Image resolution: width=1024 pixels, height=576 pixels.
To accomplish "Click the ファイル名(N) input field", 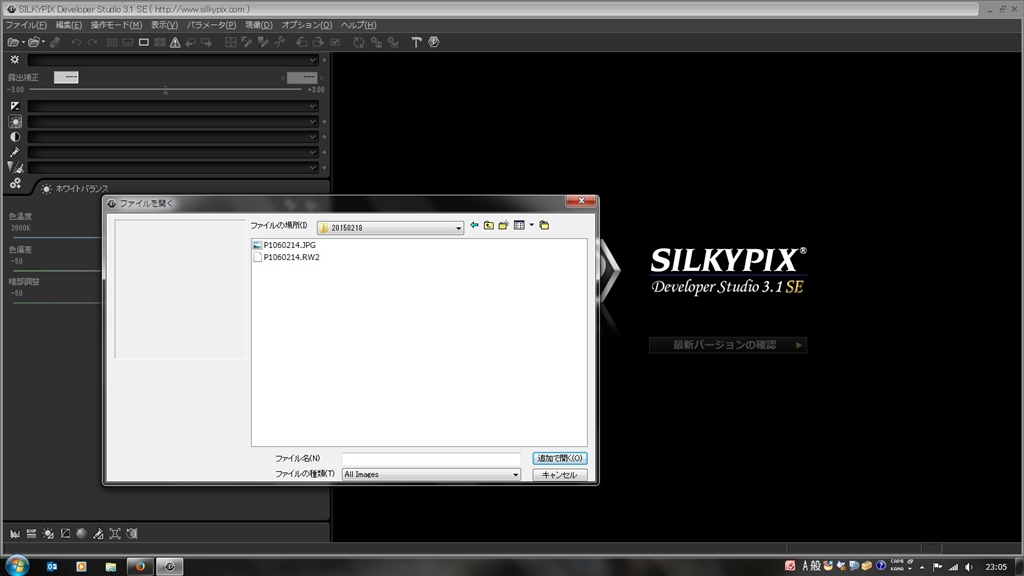I will coord(431,459).
